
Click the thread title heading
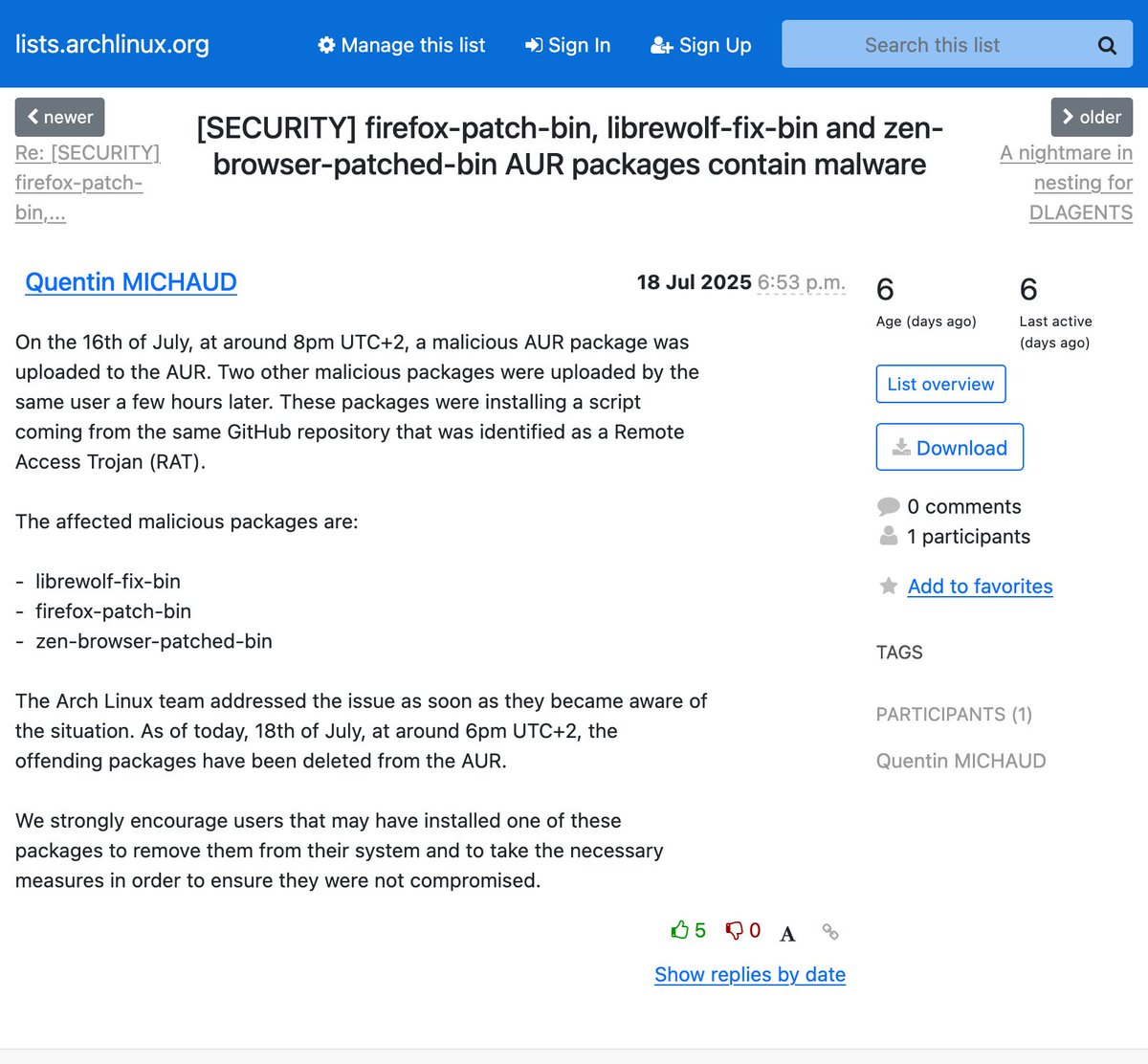[x=569, y=145]
